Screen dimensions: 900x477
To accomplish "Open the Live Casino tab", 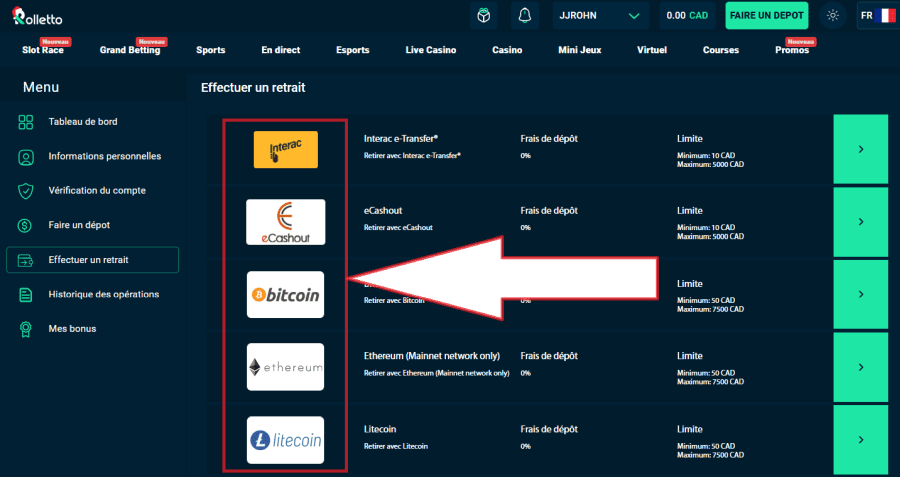I will (430, 50).
